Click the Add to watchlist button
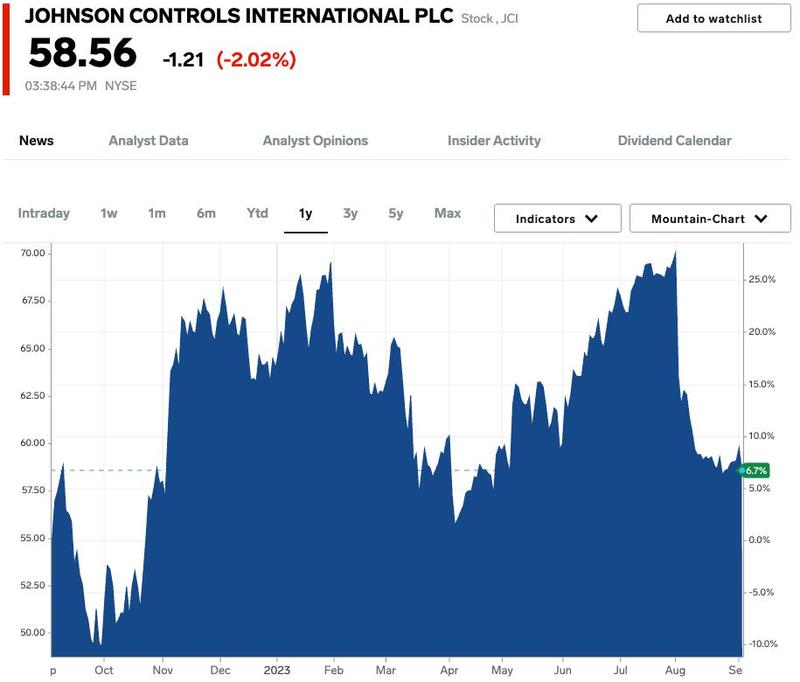 (713, 18)
